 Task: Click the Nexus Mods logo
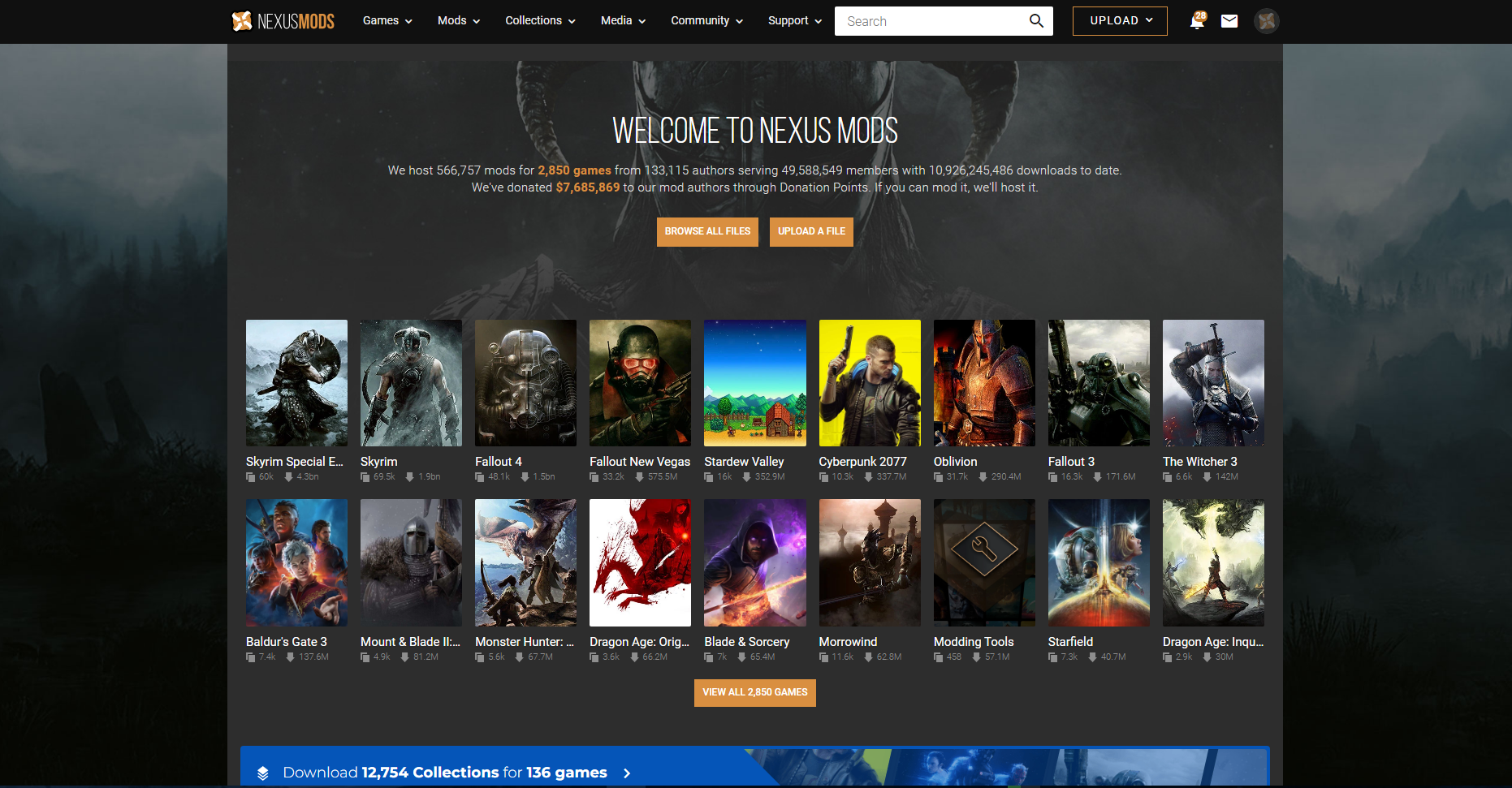(283, 21)
